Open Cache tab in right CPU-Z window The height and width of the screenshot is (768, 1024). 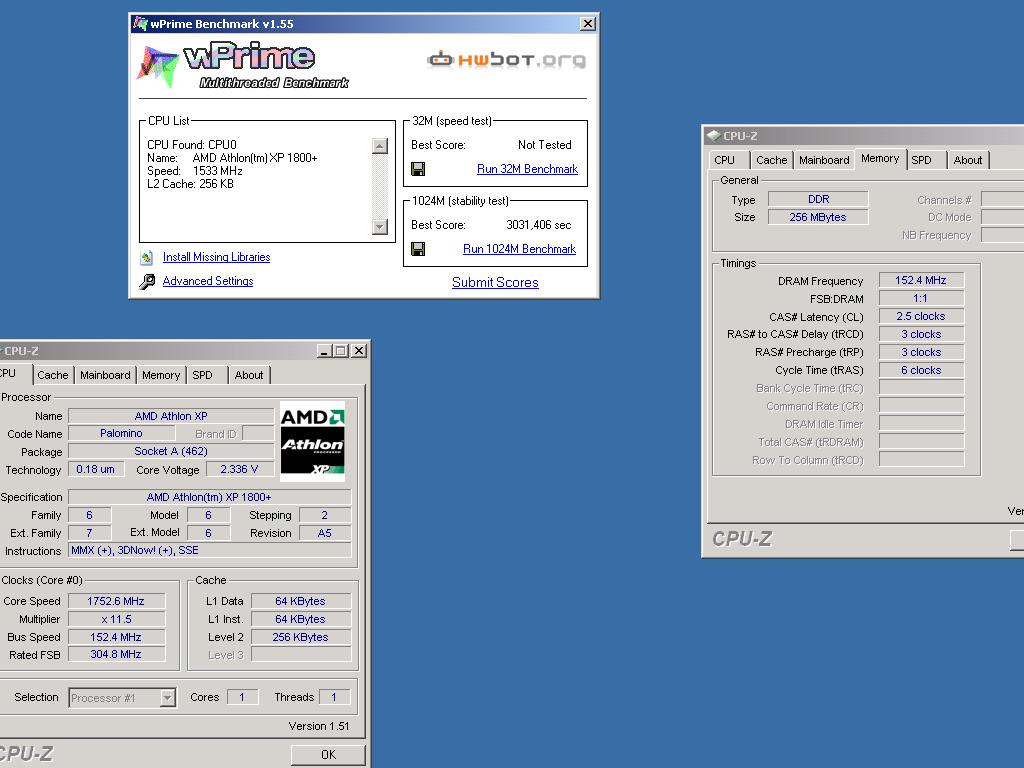pos(771,160)
